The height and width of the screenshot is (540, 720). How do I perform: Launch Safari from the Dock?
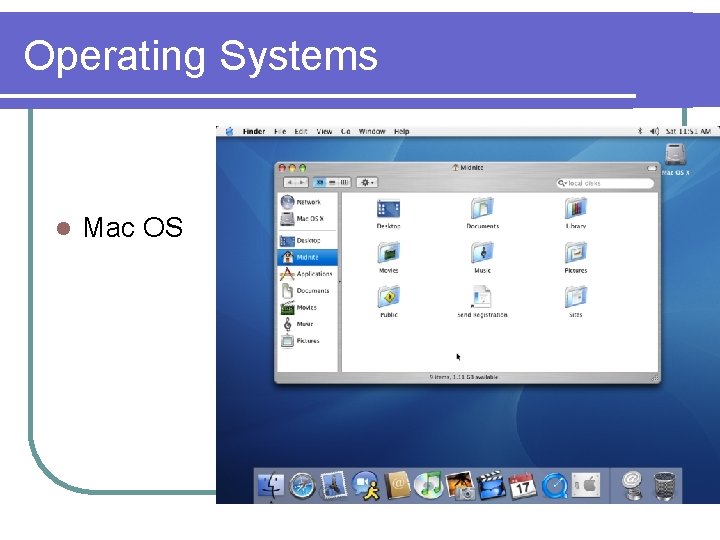302,487
